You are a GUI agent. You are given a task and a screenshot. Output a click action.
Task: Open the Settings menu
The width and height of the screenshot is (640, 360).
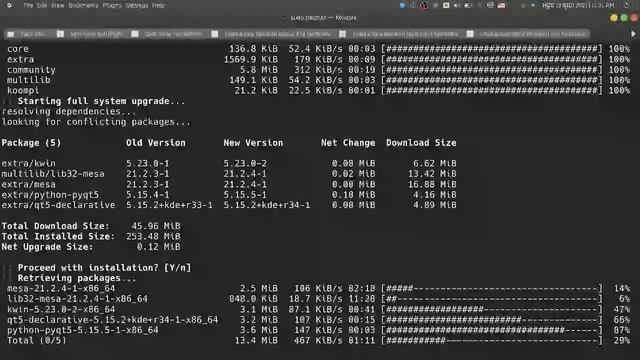coord(137,5)
